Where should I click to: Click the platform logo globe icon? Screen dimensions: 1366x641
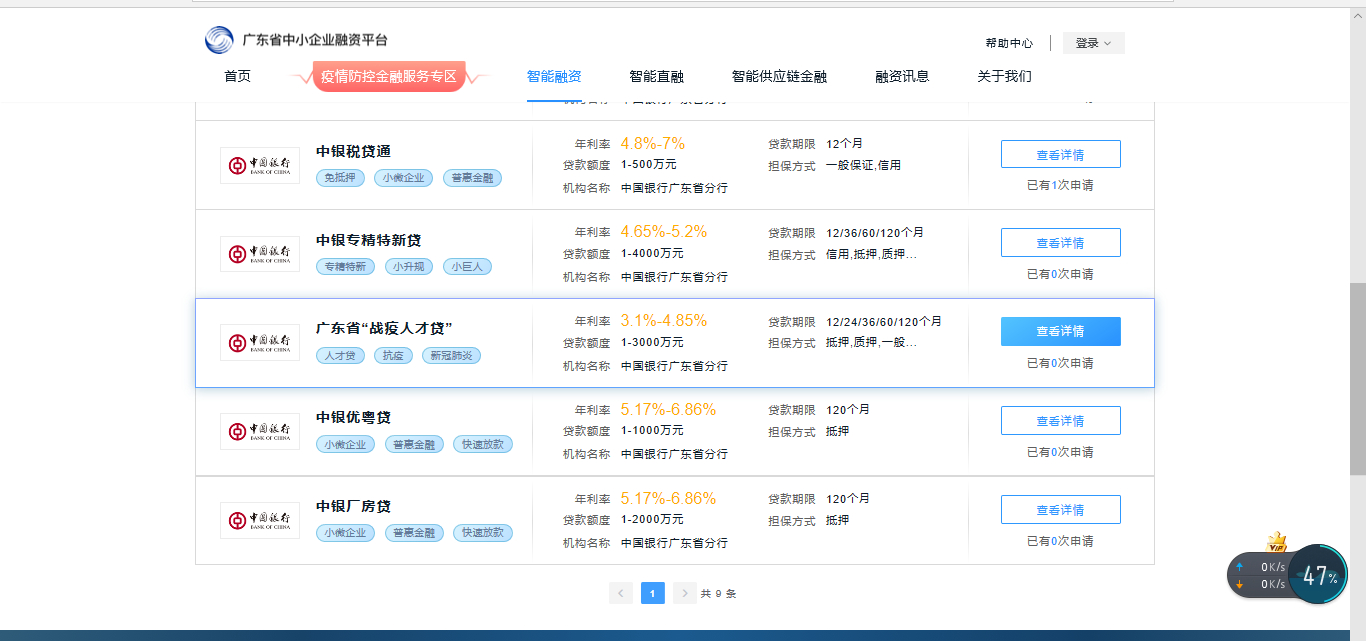[x=219, y=40]
